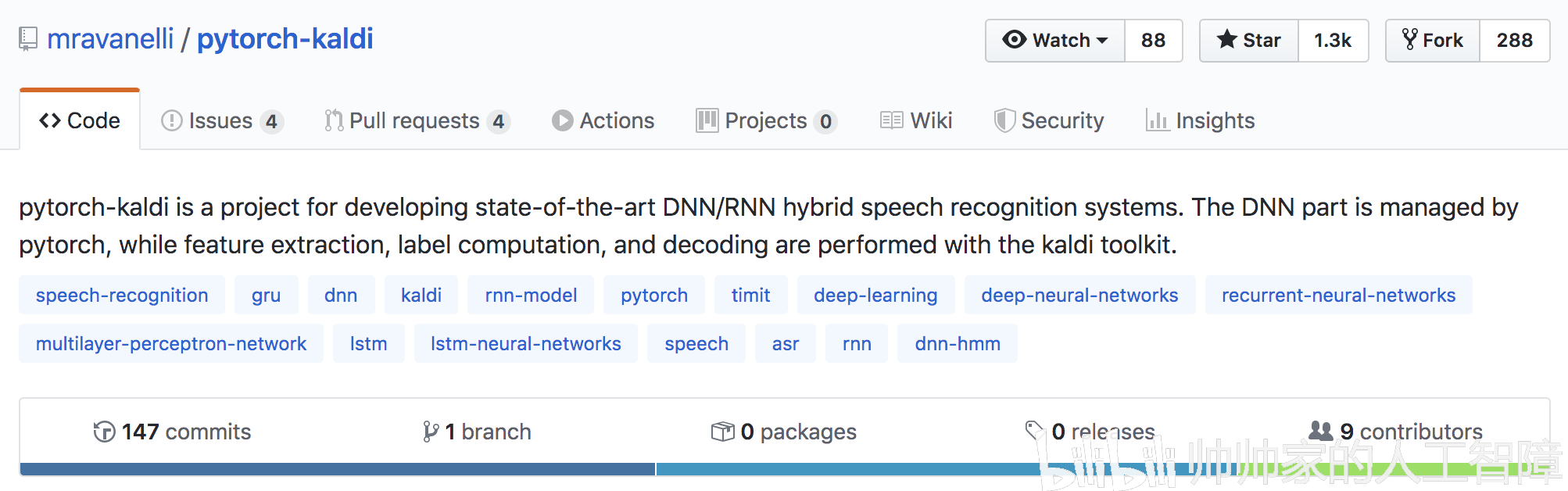Open the Wiki tab
The width and height of the screenshot is (1568, 491).
pos(915,121)
